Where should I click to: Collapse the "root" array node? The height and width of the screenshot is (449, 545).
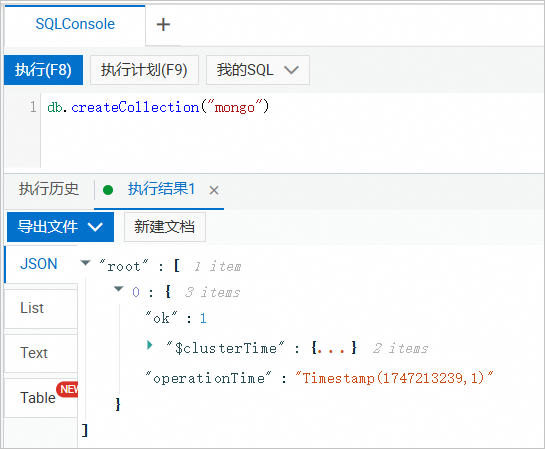click(85, 263)
